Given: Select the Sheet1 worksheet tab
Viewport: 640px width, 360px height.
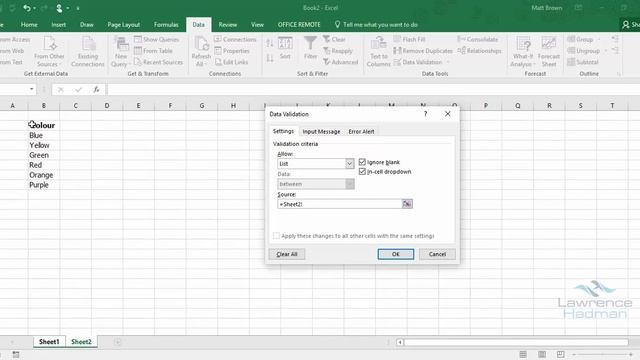Looking at the screenshot, I should (x=49, y=342).
